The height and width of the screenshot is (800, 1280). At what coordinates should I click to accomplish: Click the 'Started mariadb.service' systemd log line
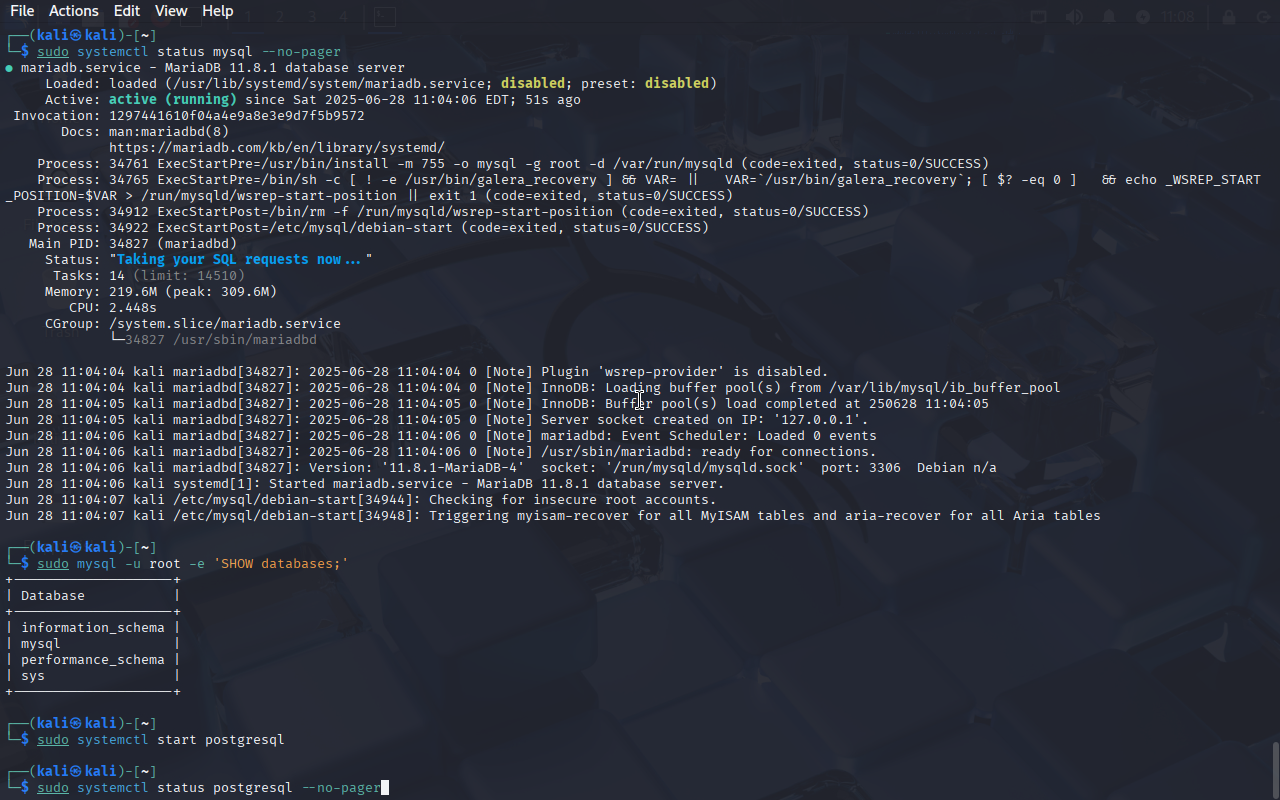click(x=365, y=483)
